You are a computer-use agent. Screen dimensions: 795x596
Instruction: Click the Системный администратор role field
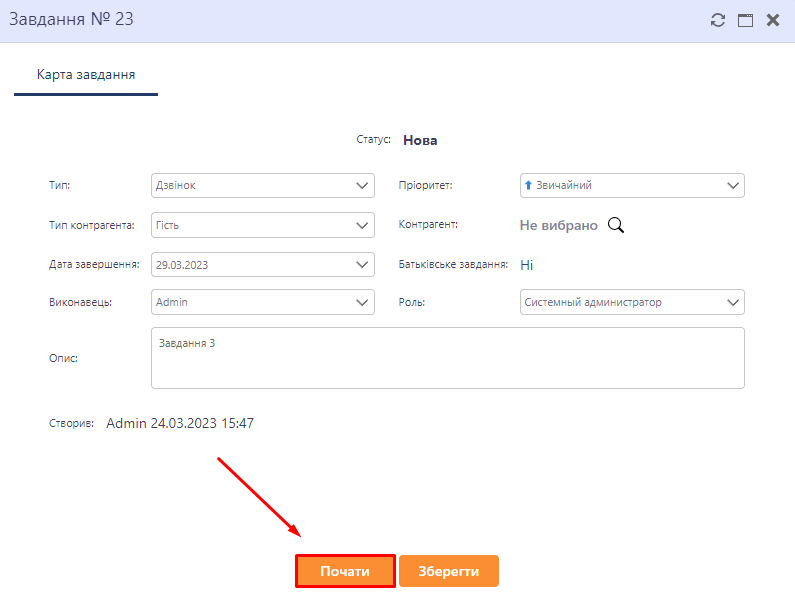(620, 302)
